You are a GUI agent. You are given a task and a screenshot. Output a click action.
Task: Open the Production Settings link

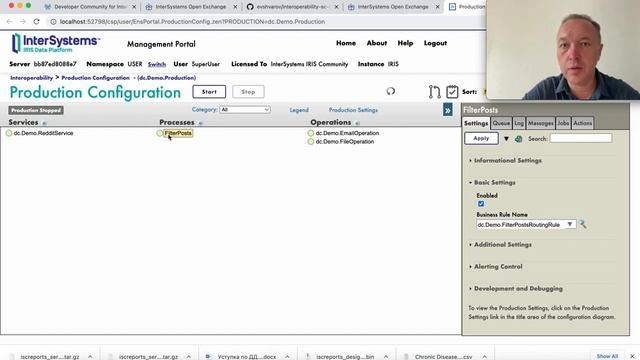pyautogui.click(x=353, y=110)
